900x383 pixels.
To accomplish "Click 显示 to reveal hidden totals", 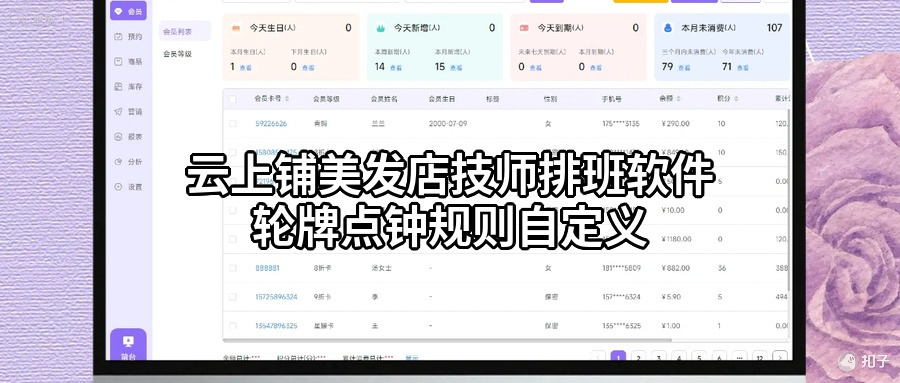I will (x=412, y=359).
